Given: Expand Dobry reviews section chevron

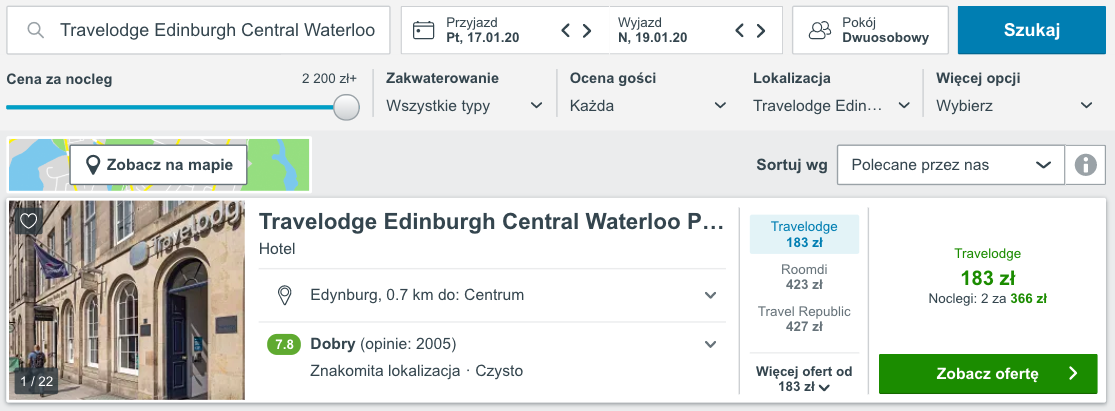Looking at the screenshot, I should click(x=710, y=345).
